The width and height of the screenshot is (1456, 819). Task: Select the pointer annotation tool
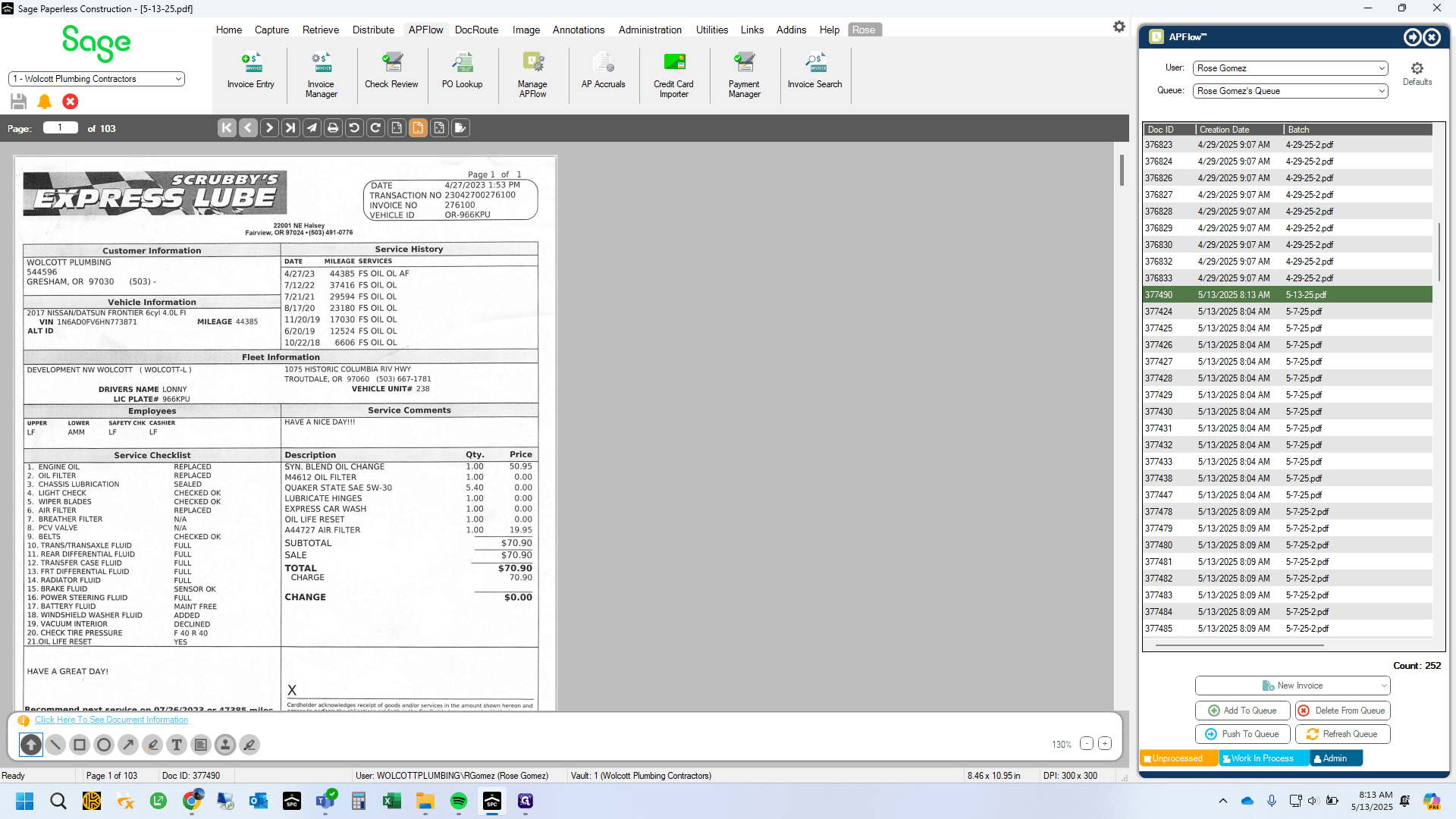click(x=31, y=745)
